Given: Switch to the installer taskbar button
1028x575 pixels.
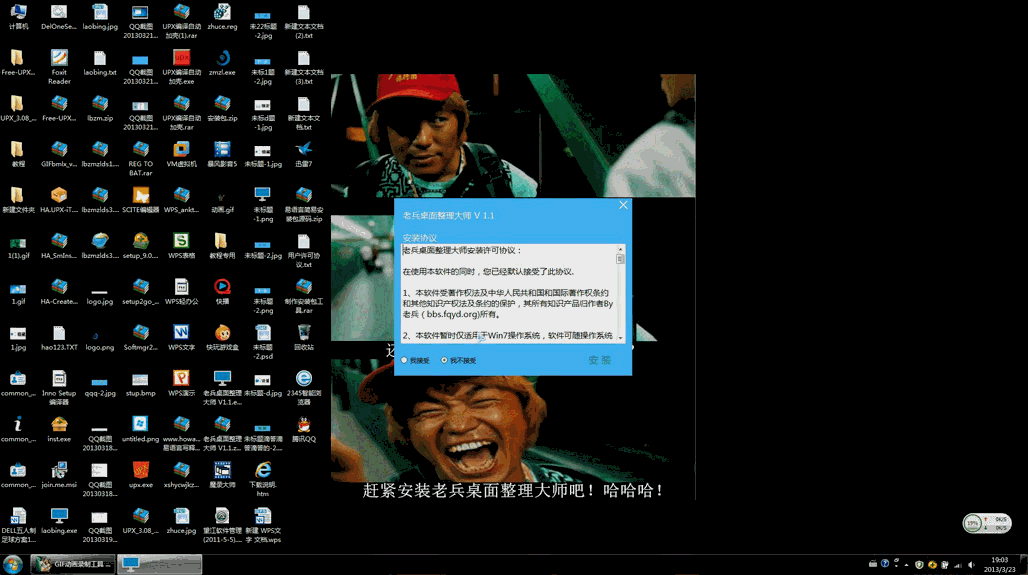Looking at the screenshot, I should tap(160, 564).
